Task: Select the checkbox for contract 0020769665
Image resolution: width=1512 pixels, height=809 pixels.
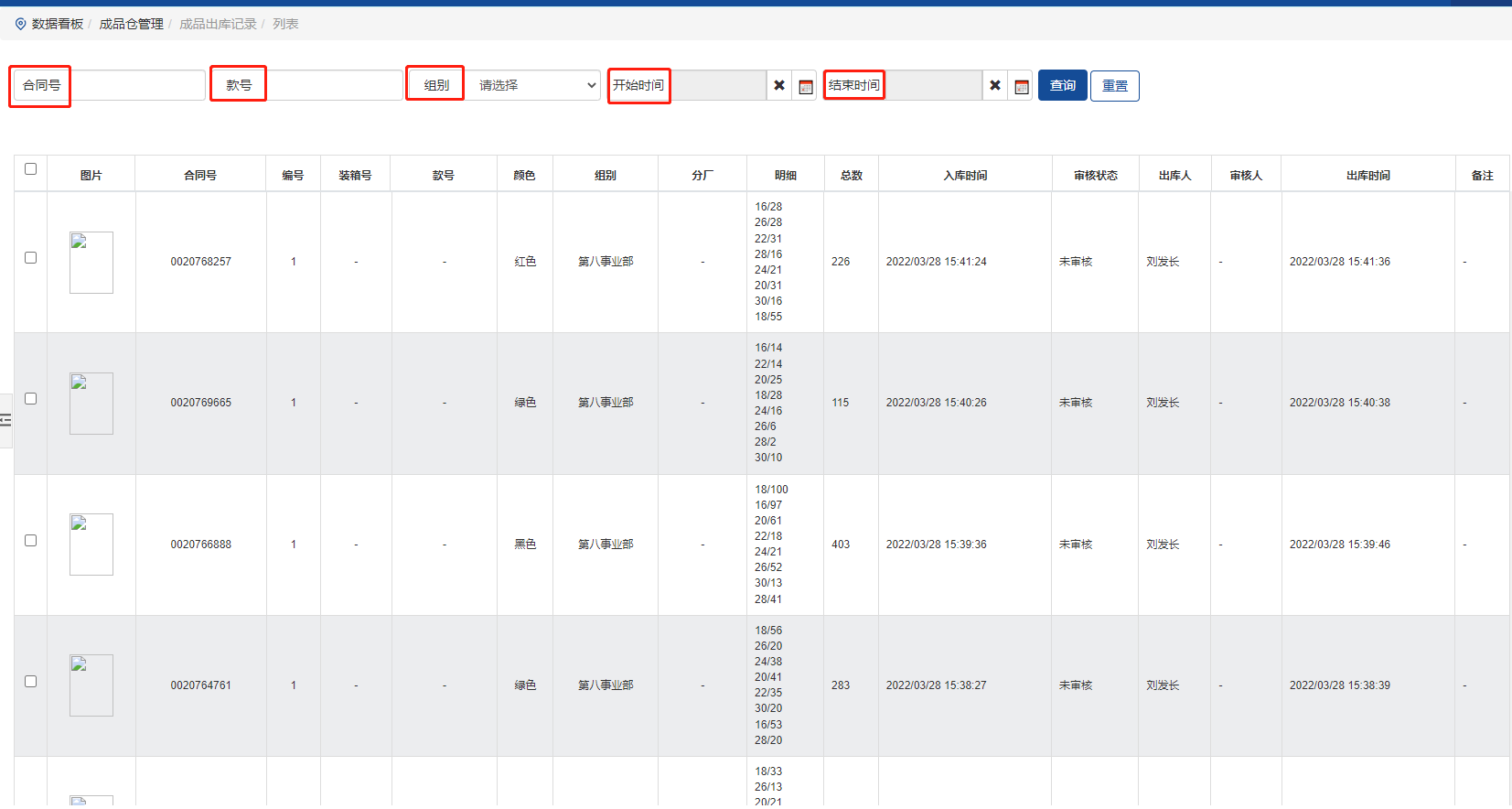Action: click(30, 399)
